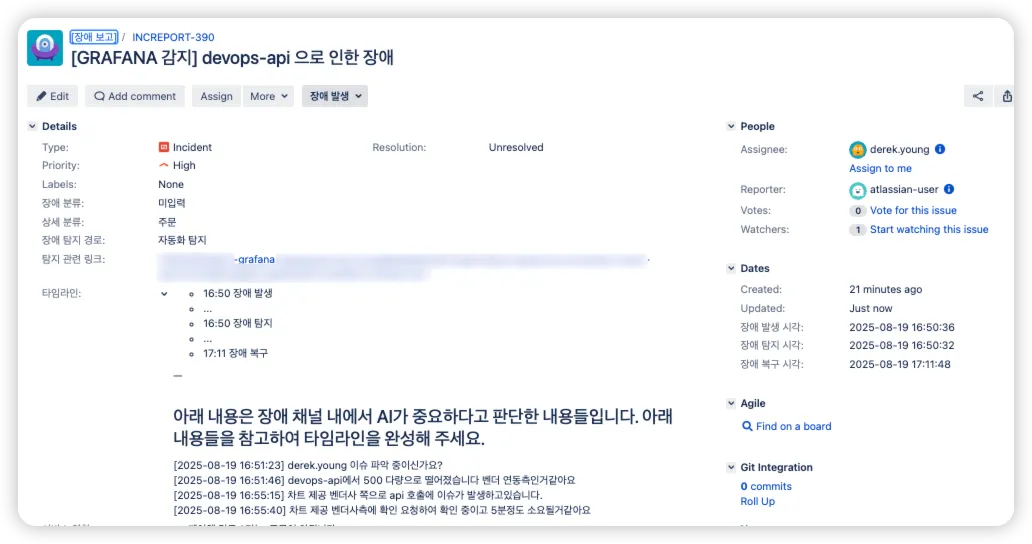
Task: Click timeline entry 17:11 장애 복구
Action: [x=236, y=353]
